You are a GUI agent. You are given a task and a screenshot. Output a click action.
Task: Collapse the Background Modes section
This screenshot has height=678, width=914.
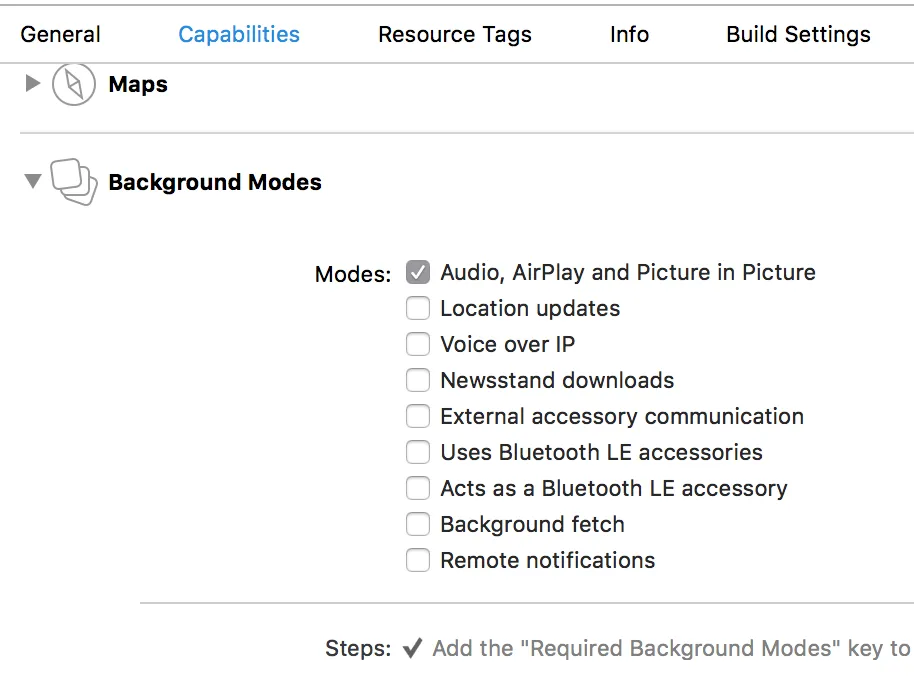point(33,182)
